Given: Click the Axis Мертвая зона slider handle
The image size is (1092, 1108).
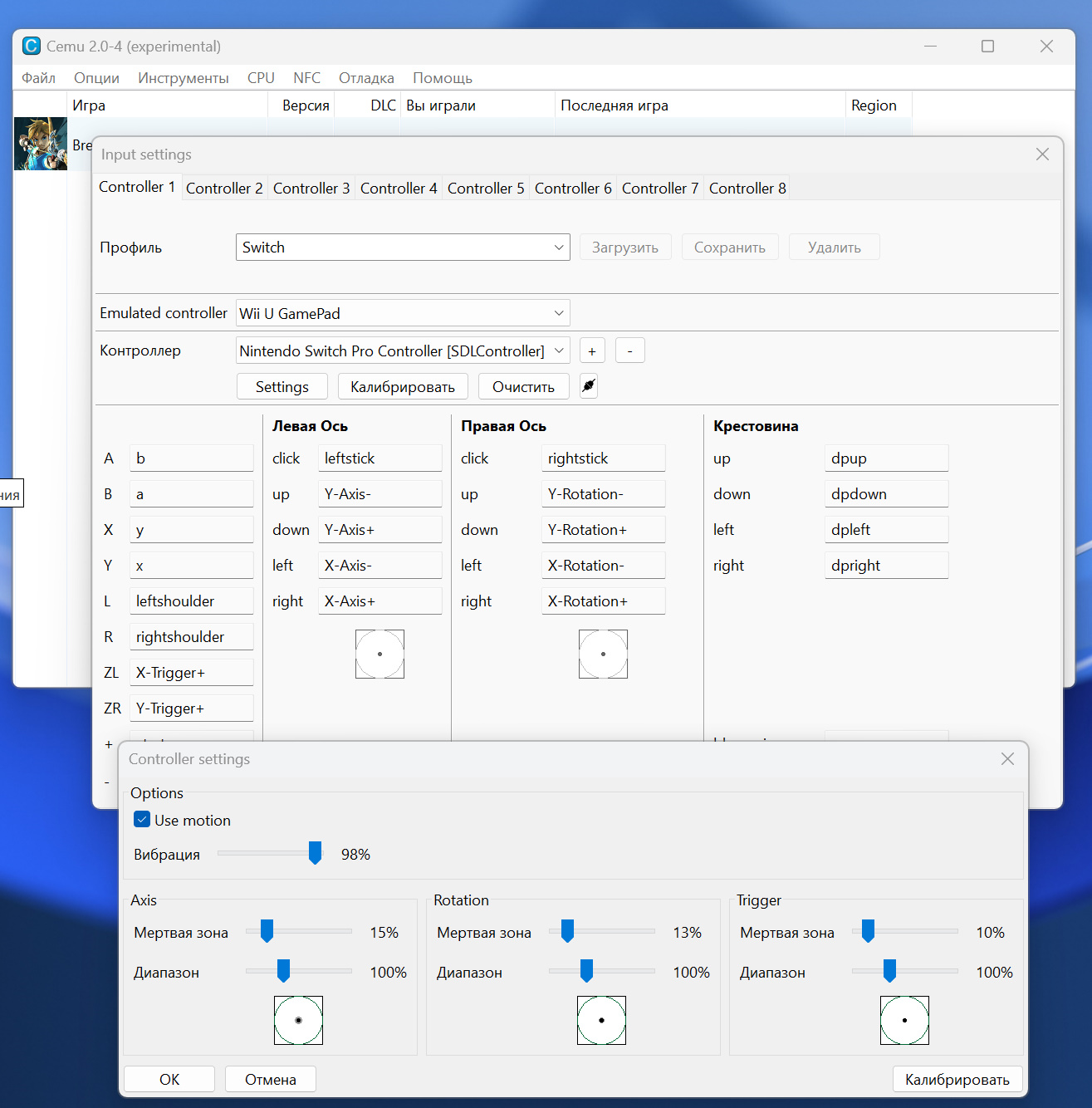Looking at the screenshot, I should click(267, 931).
